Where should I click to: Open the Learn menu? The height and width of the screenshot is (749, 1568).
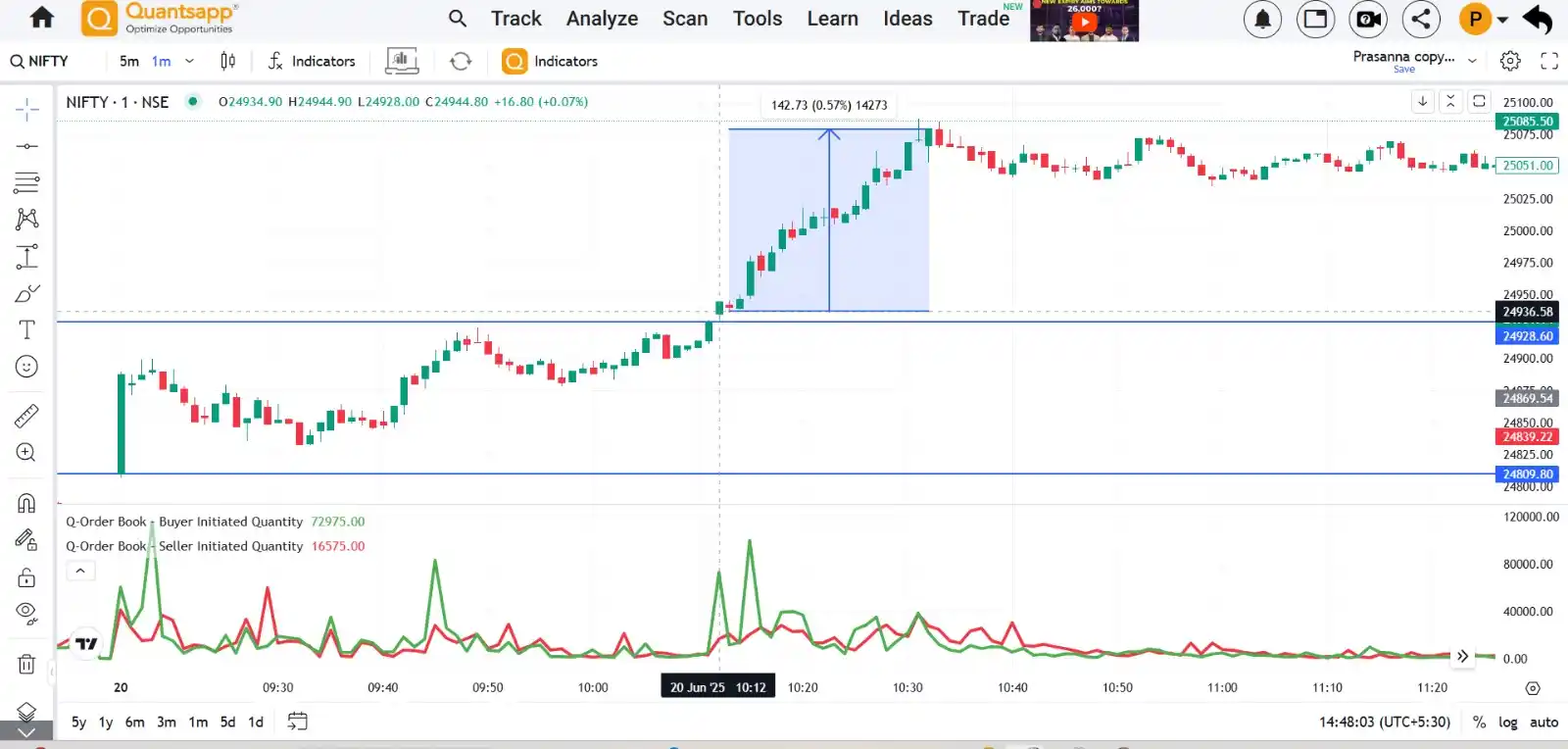click(x=833, y=19)
